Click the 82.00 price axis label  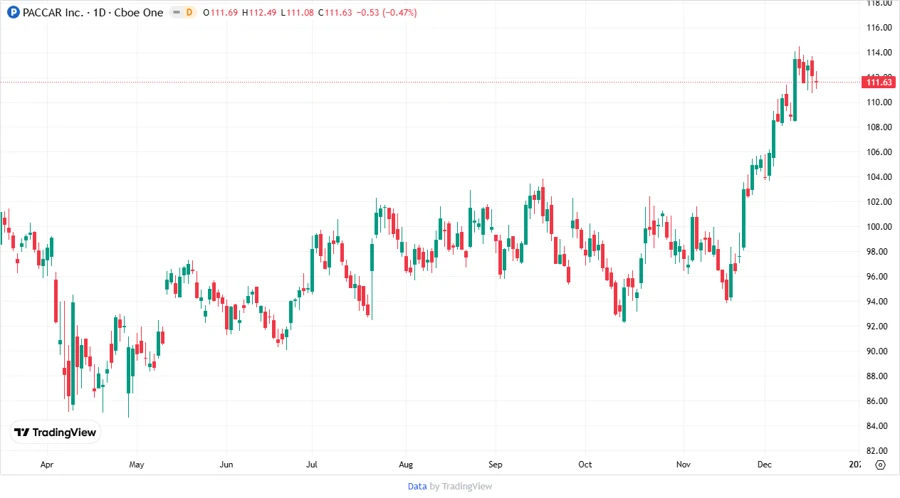click(x=879, y=451)
